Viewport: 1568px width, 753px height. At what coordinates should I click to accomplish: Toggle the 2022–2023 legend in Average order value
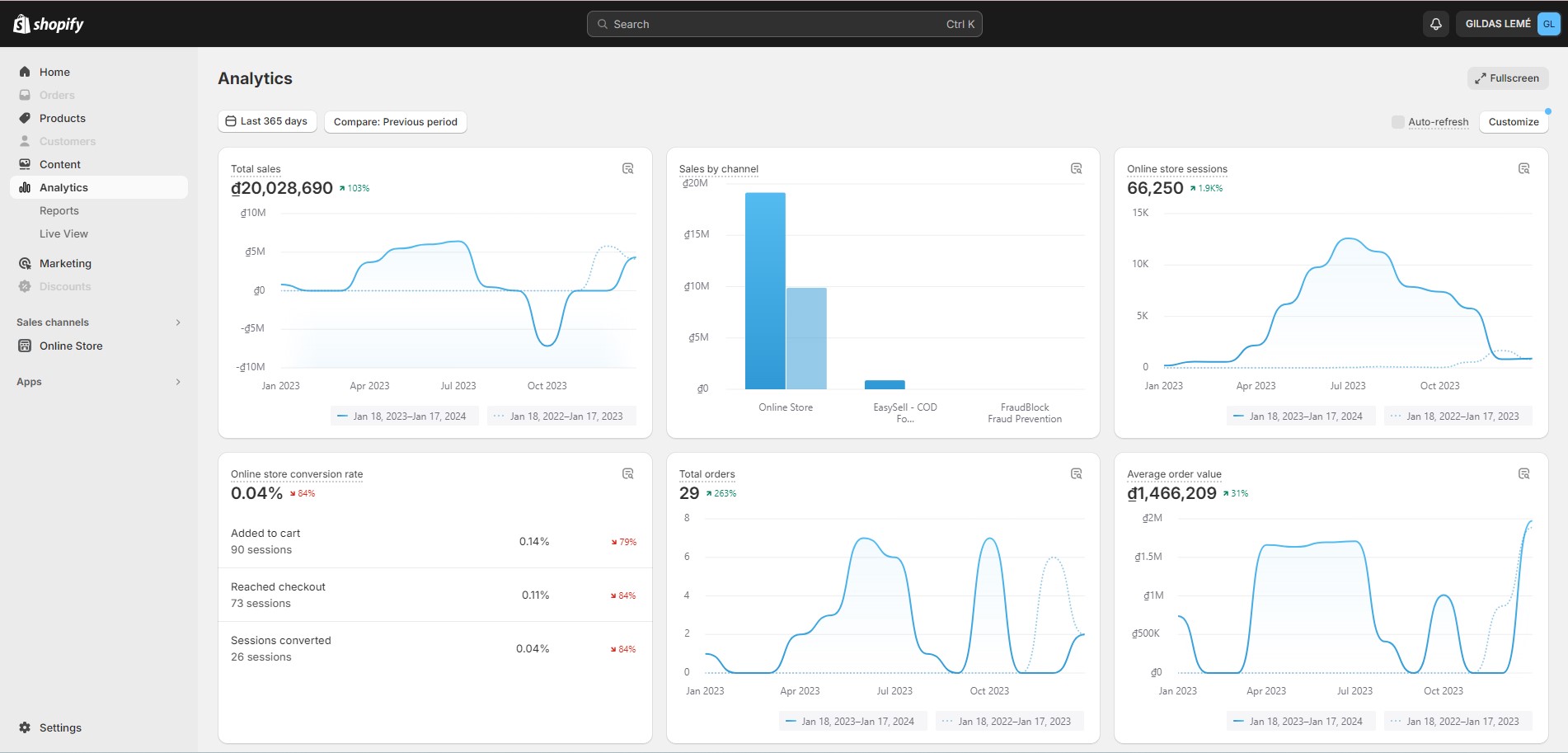click(1458, 722)
